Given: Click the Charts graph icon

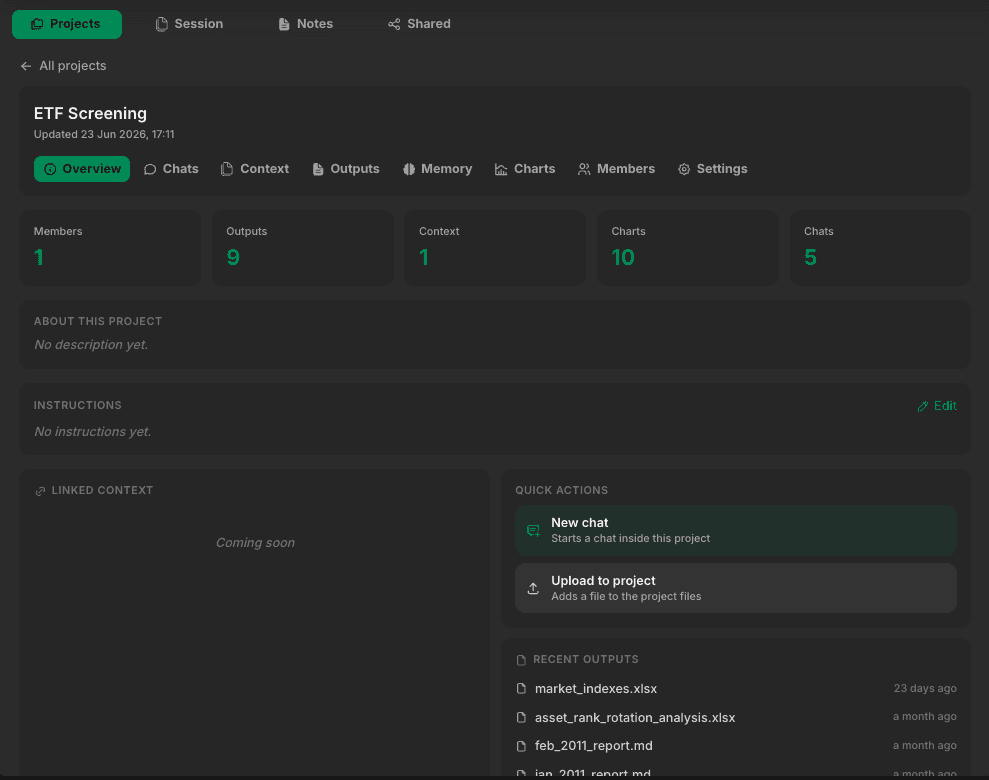Looking at the screenshot, I should pos(501,169).
